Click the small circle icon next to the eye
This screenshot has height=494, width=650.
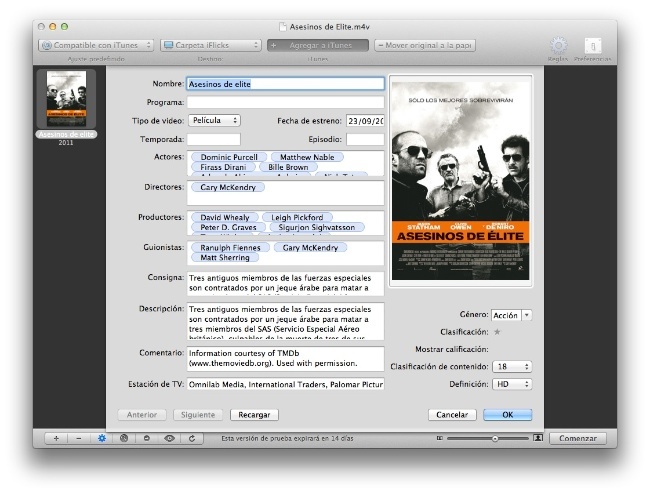tap(146, 438)
